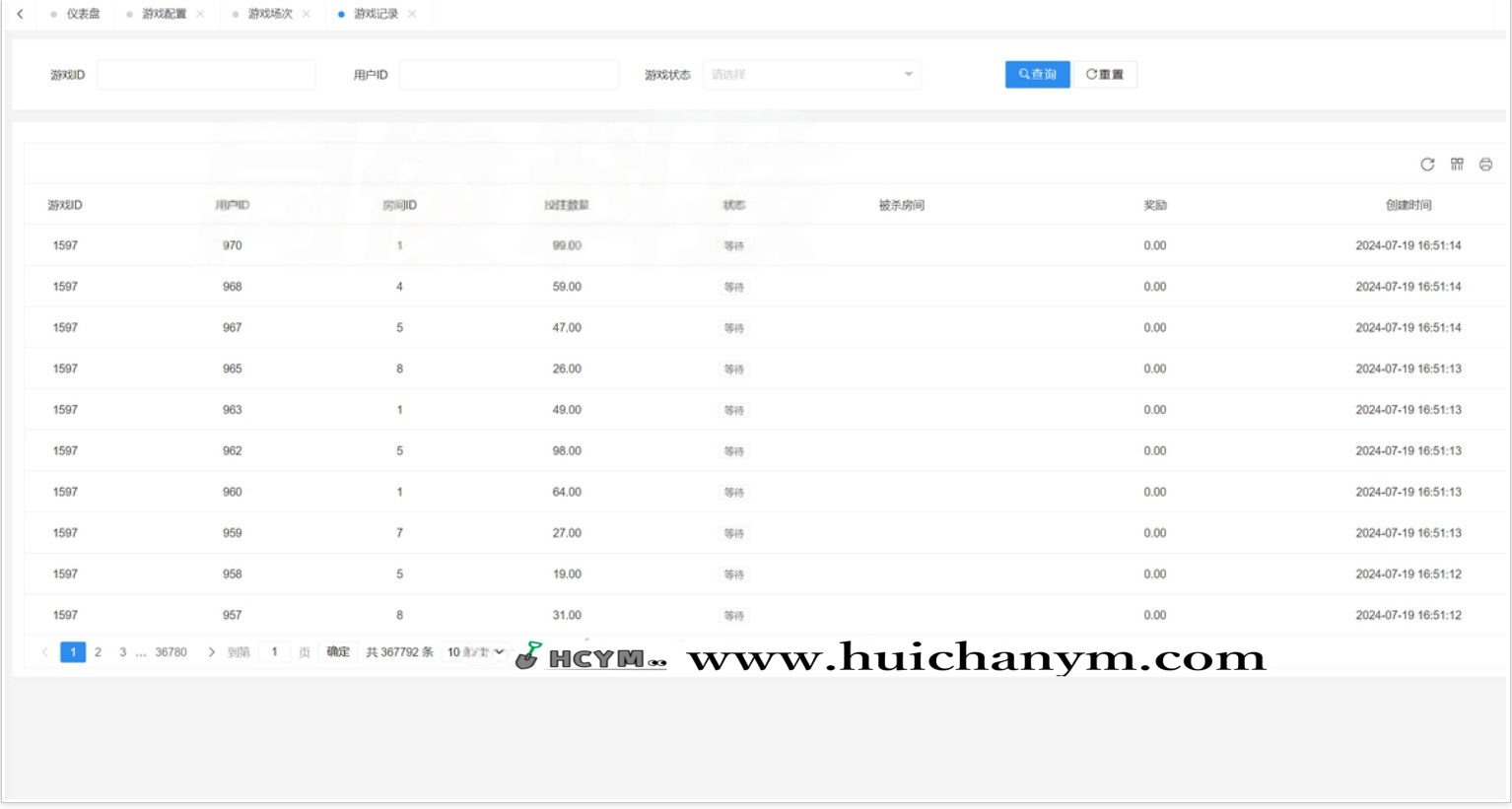Click the 查询 search button
Image resolution: width=1512 pixels, height=809 pixels.
1037,74
